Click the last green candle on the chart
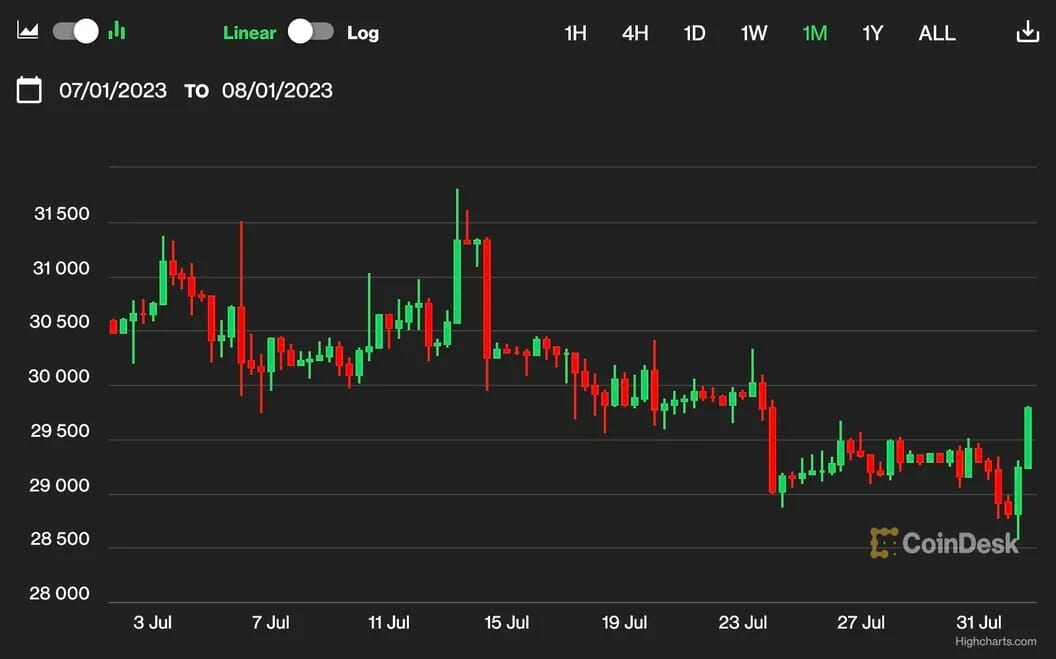Image resolution: width=1056 pixels, height=659 pixels. pyautogui.click(x=1028, y=438)
